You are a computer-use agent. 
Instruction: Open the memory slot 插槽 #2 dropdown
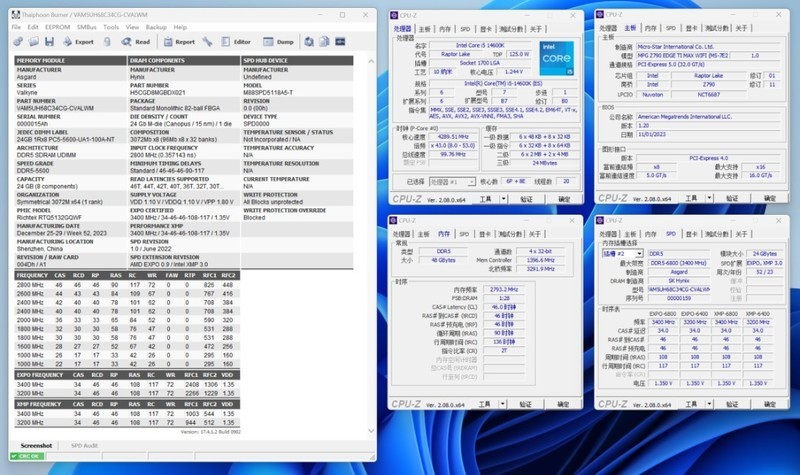(x=622, y=254)
